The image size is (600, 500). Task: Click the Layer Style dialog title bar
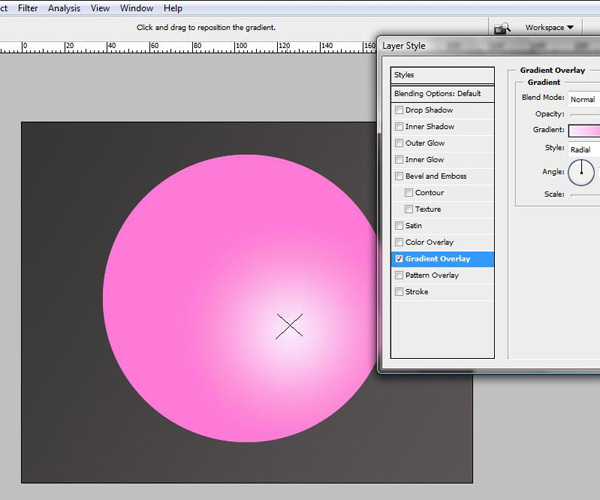click(x=489, y=46)
